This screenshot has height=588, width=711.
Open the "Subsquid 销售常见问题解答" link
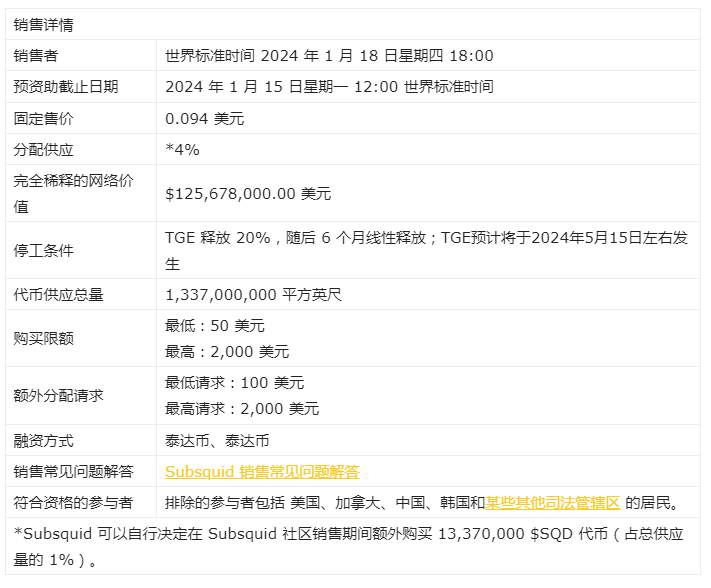(x=262, y=471)
